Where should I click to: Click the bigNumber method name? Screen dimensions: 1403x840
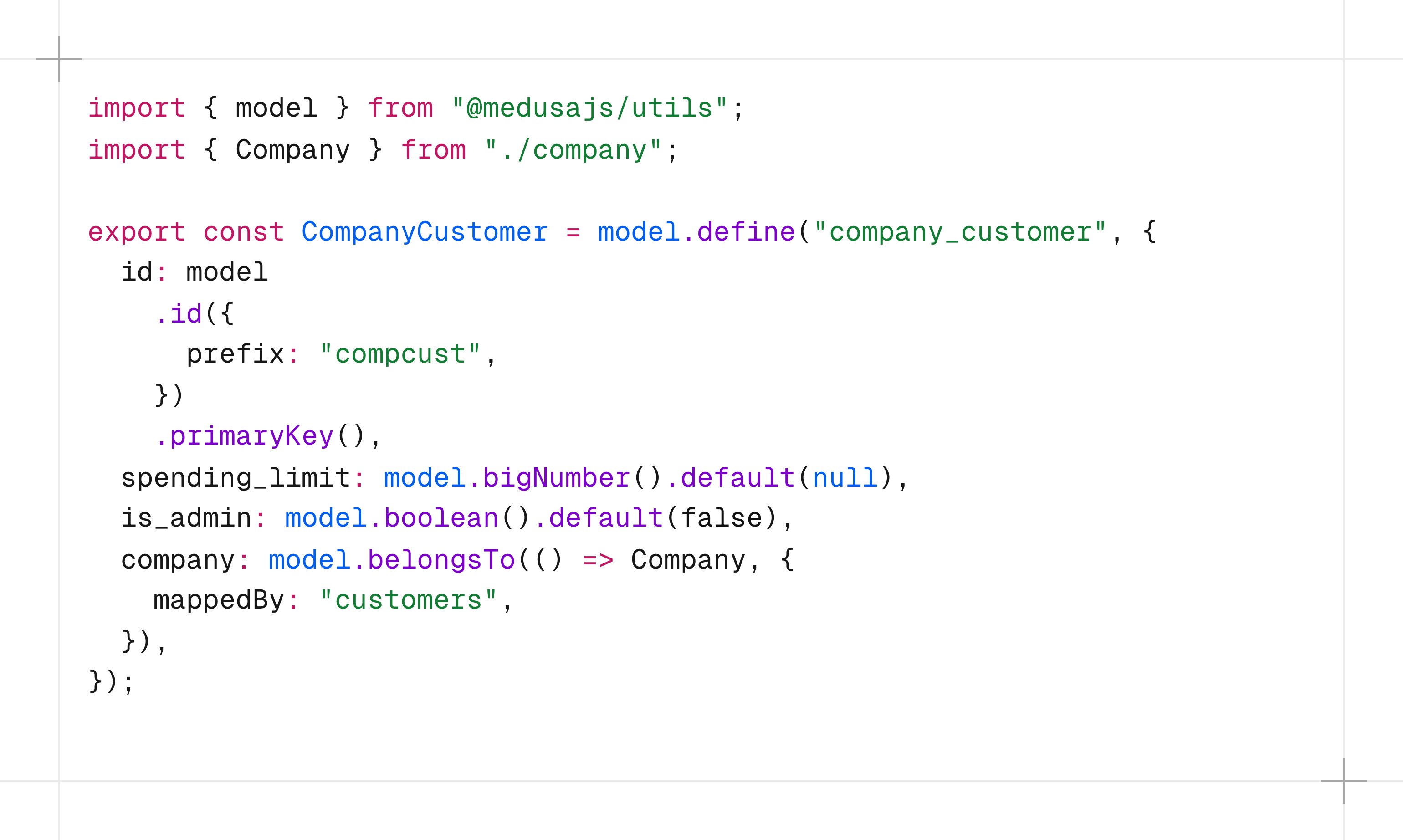point(556,478)
